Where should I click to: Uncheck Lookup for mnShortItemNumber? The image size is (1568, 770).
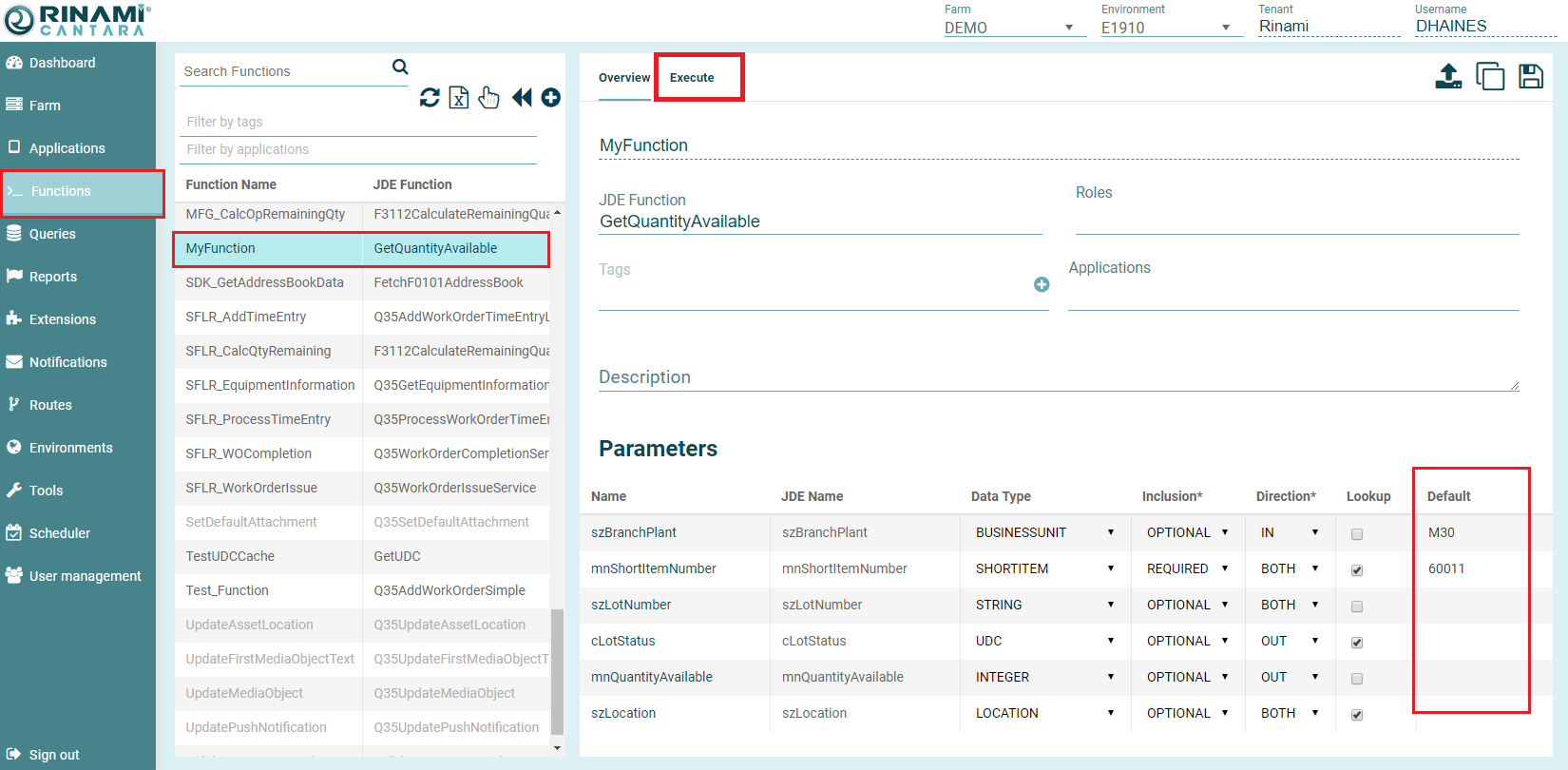1357,570
